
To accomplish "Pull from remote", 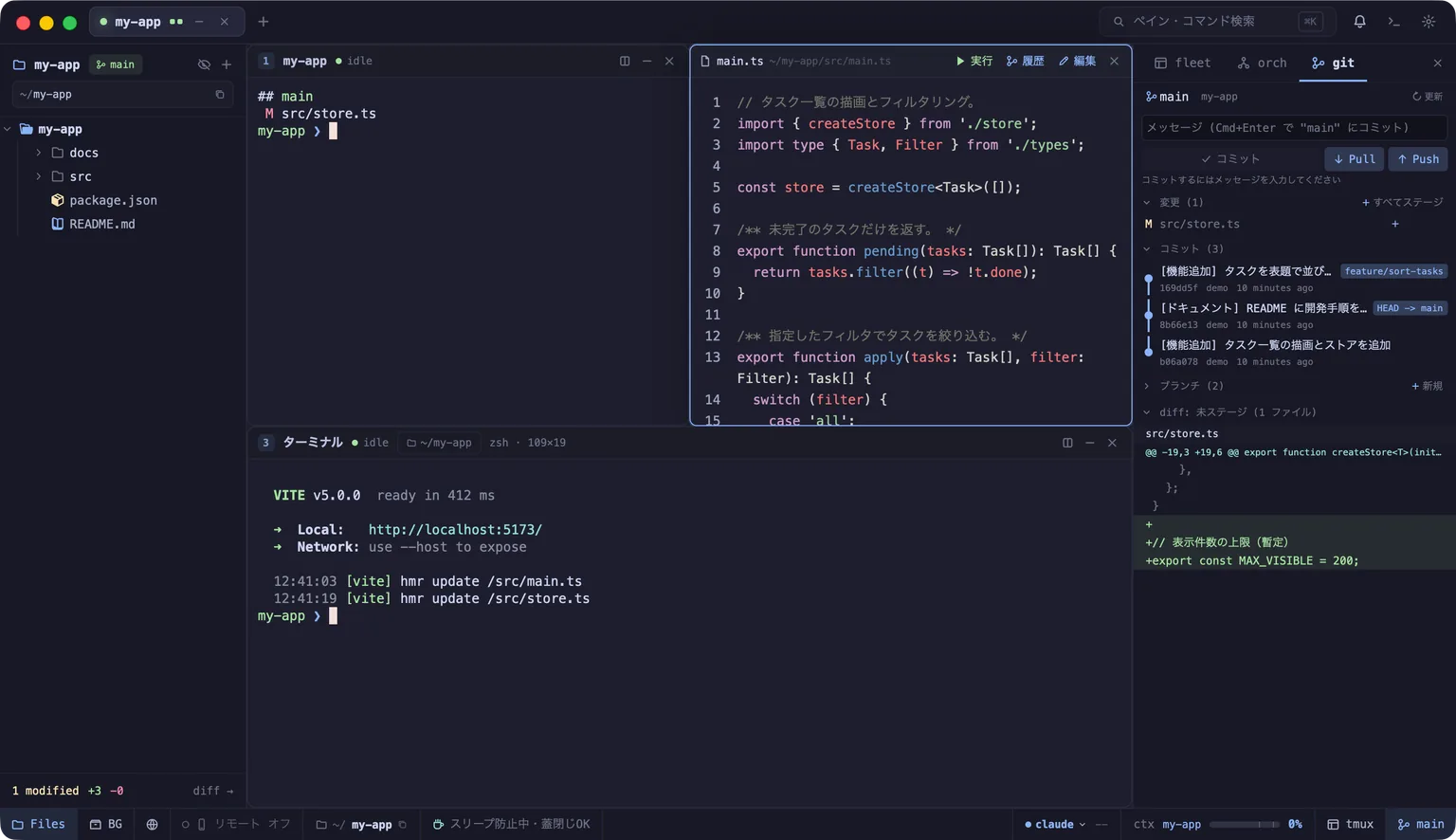I will pos(1354,159).
